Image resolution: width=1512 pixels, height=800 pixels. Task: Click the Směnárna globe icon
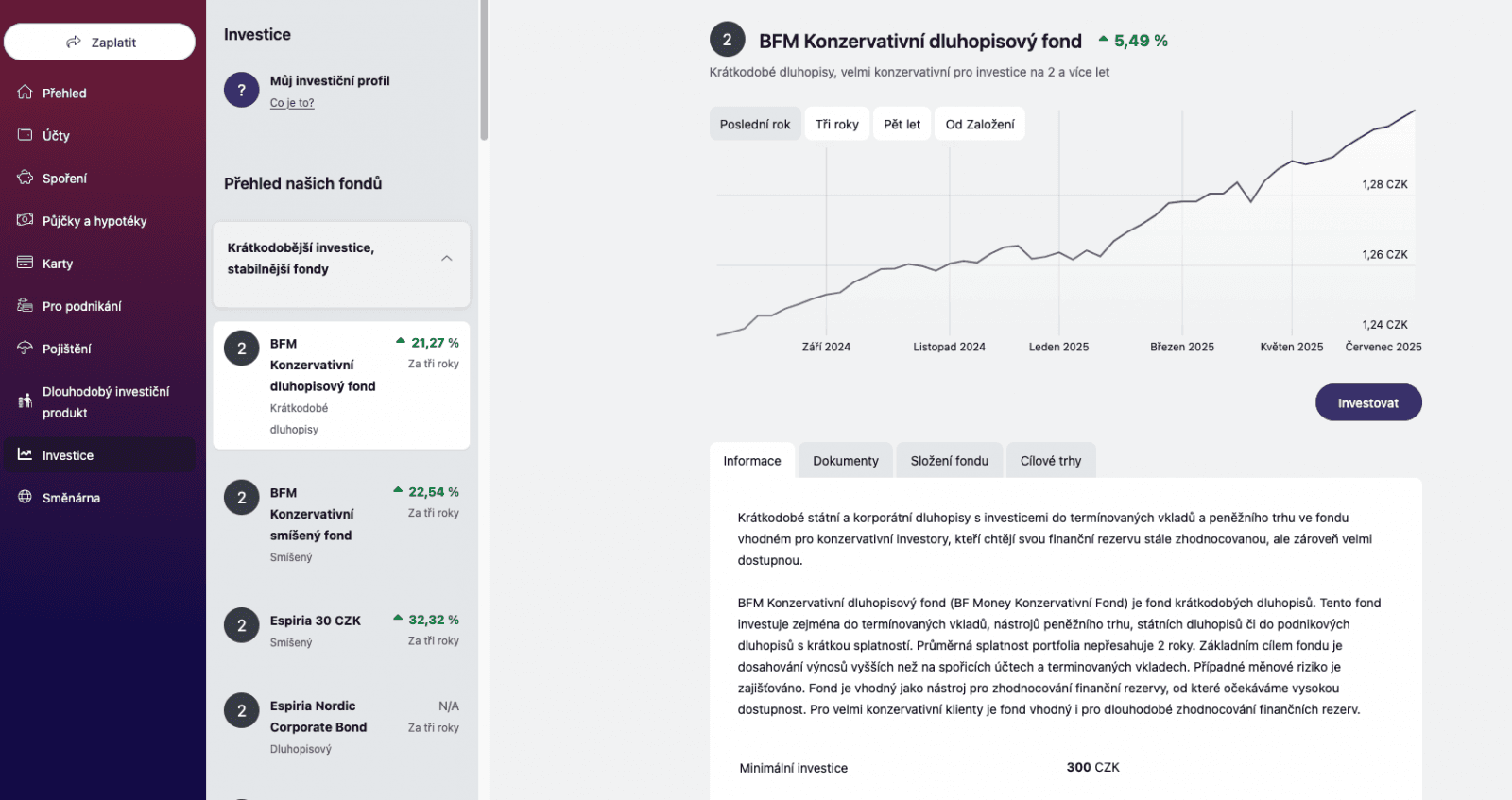tap(25, 496)
